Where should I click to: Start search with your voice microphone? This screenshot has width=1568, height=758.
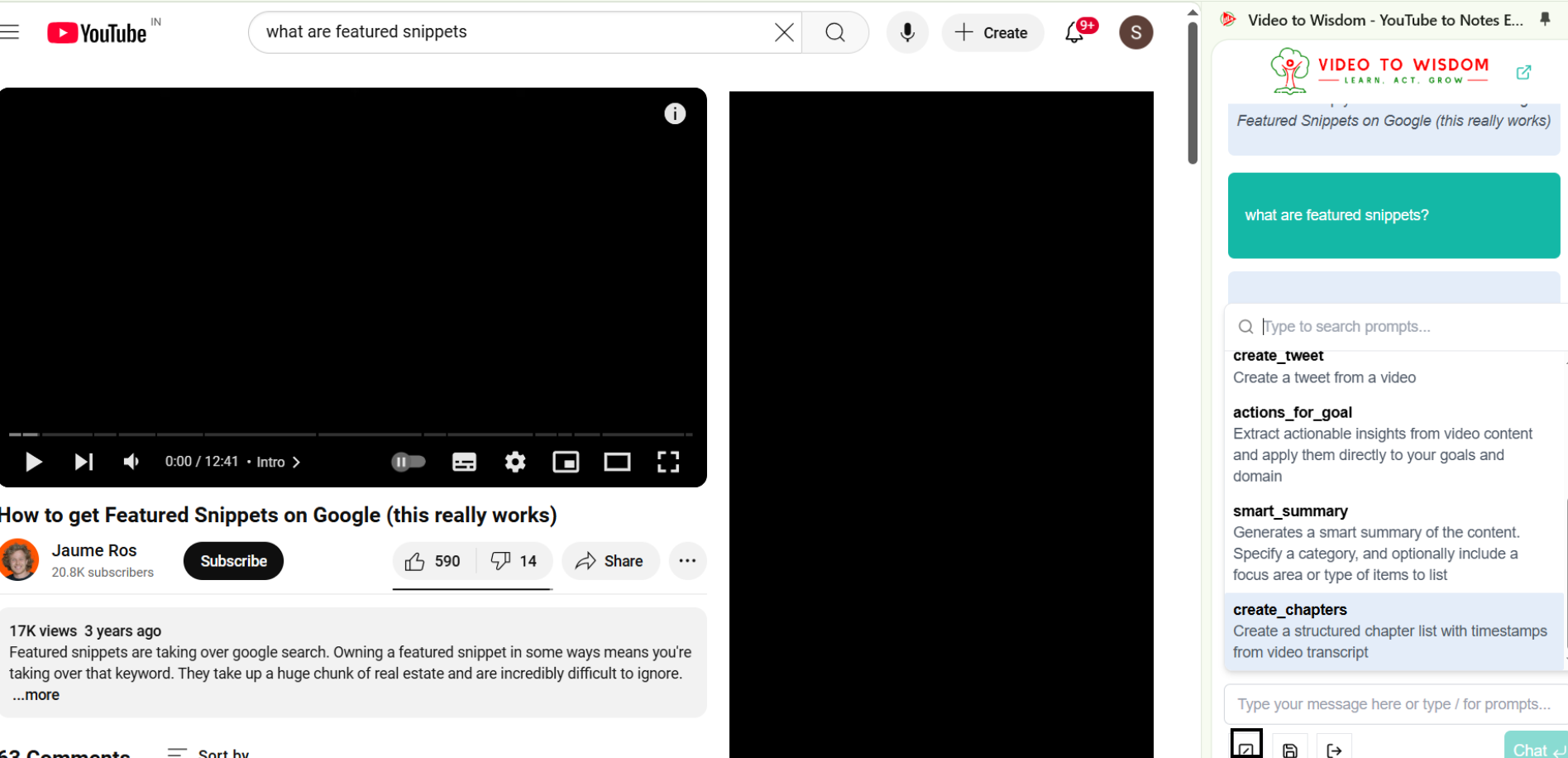tap(907, 32)
